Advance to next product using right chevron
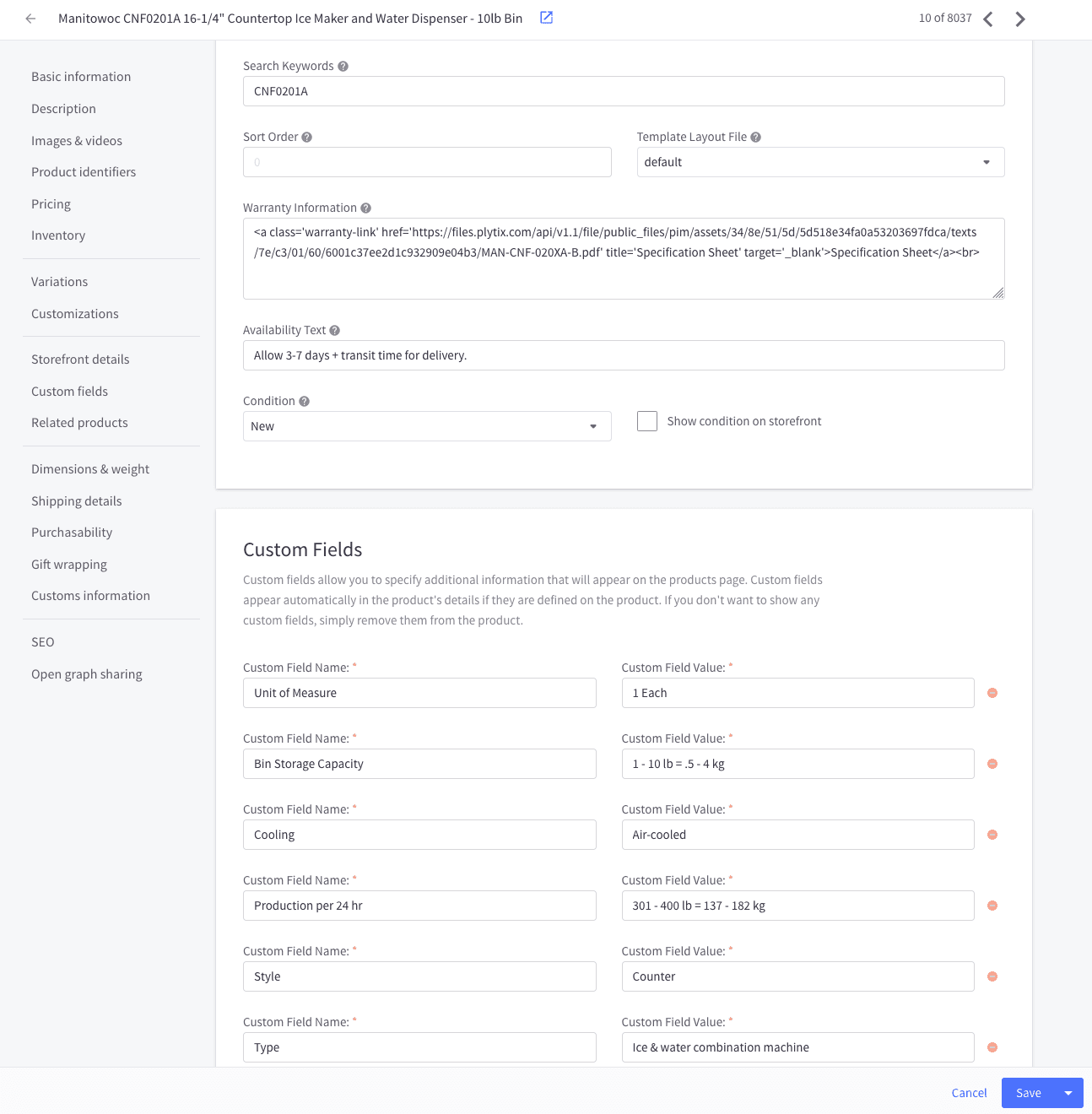The width and height of the screenshot is (1092, 1114). point(1019,18)
